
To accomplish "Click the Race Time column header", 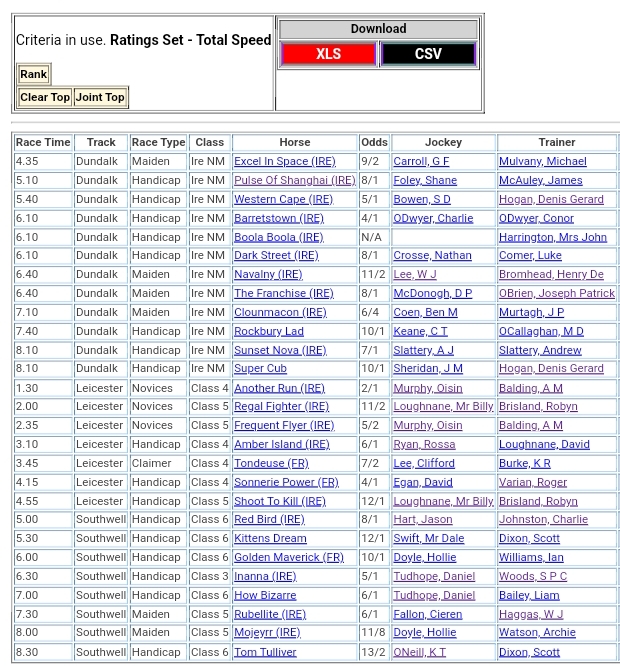I will click(43, 142).
